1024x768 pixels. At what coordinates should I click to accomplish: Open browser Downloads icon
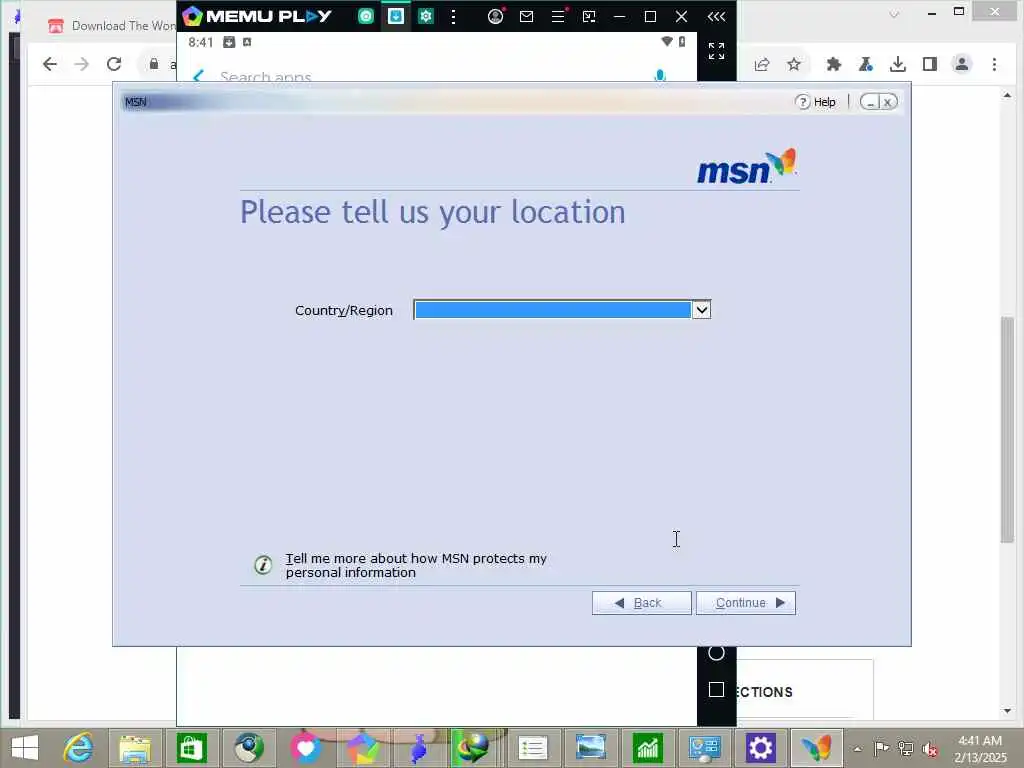pyautogui.click(x=898, y=64)
